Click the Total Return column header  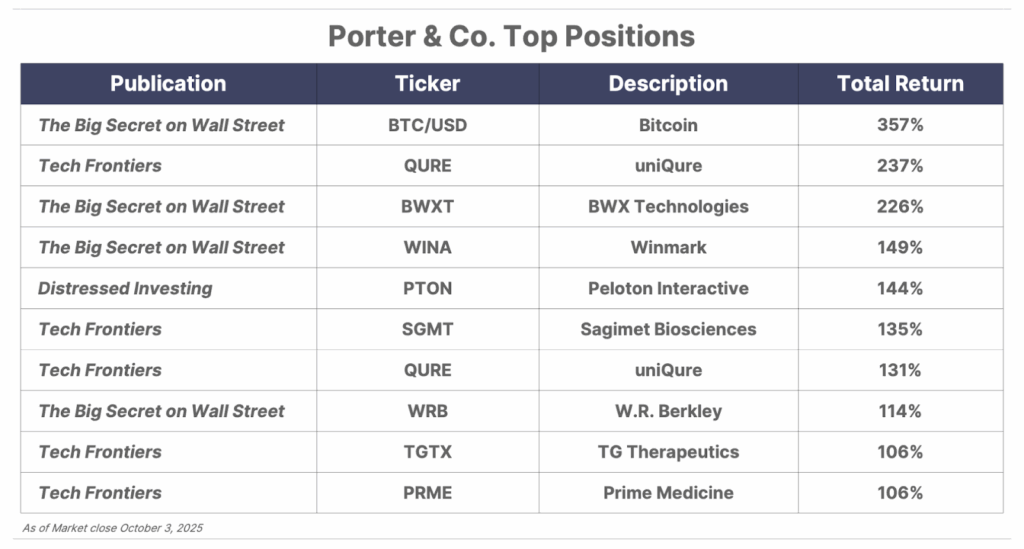click(x=900, y=84)
